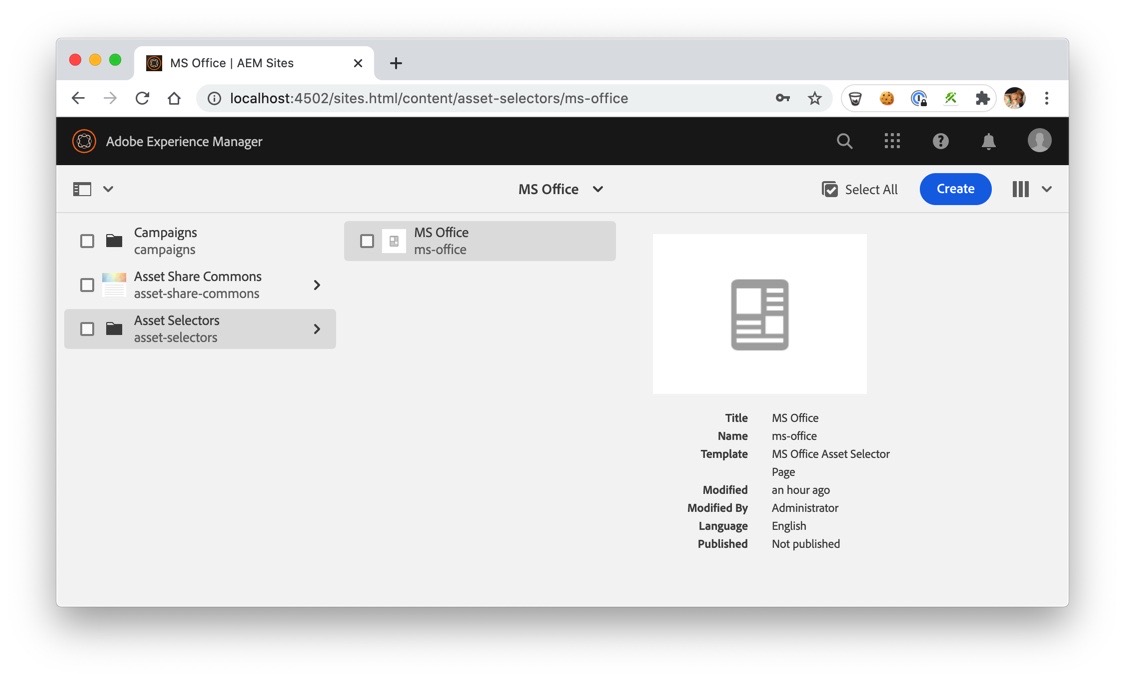Reload the page in the browser
Viewport: 1125px width, 681px height.
pos(142,98)
